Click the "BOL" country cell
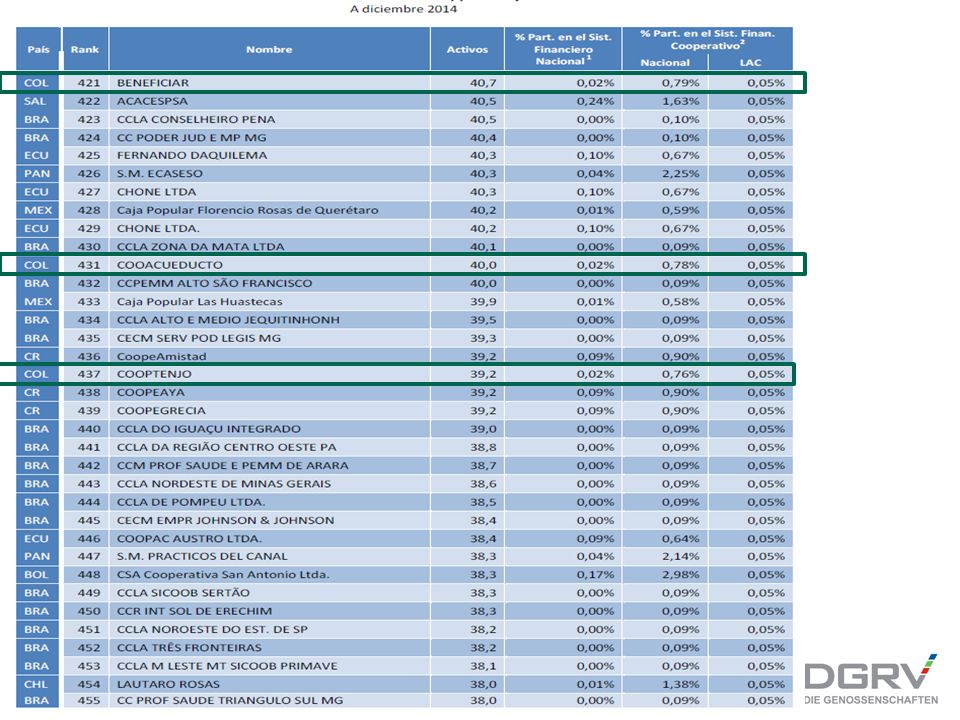Screen dimensions: 960x720 pyautogui.click(x=36, y=575)
